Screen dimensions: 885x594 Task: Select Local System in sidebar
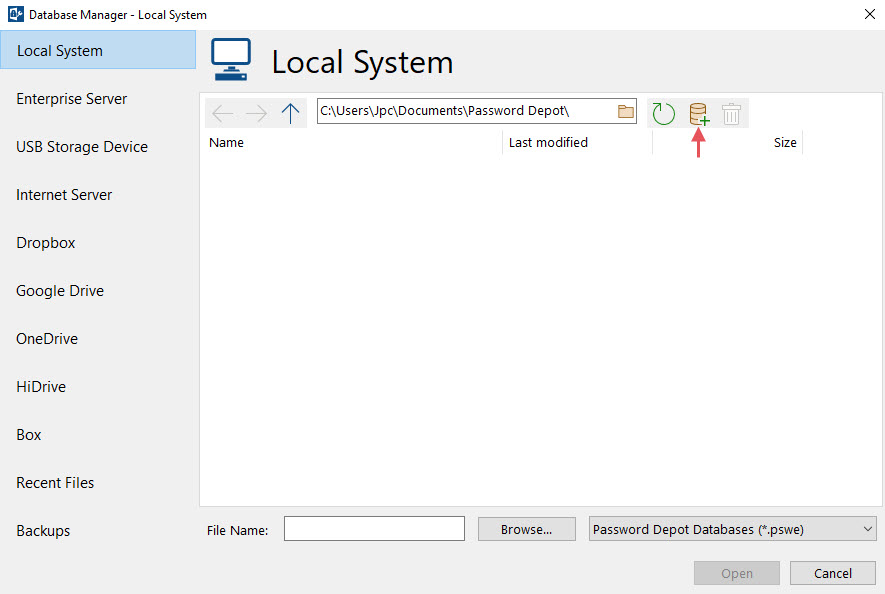tap(98, 50)
